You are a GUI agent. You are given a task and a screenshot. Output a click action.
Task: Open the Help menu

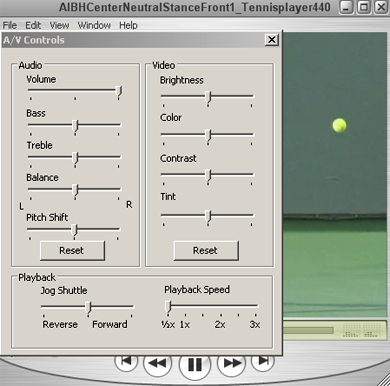click(x=128, y=25)
